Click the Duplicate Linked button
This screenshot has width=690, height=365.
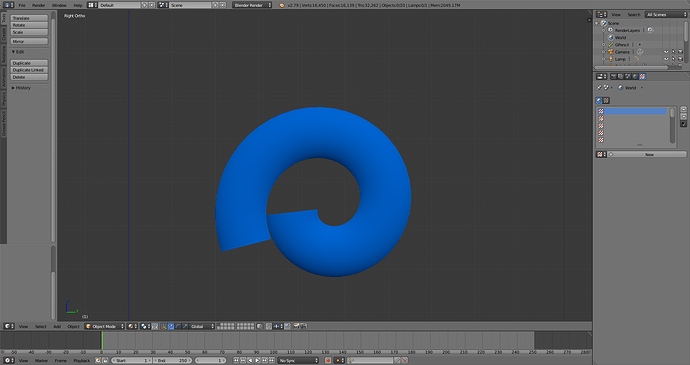point(29,70)
